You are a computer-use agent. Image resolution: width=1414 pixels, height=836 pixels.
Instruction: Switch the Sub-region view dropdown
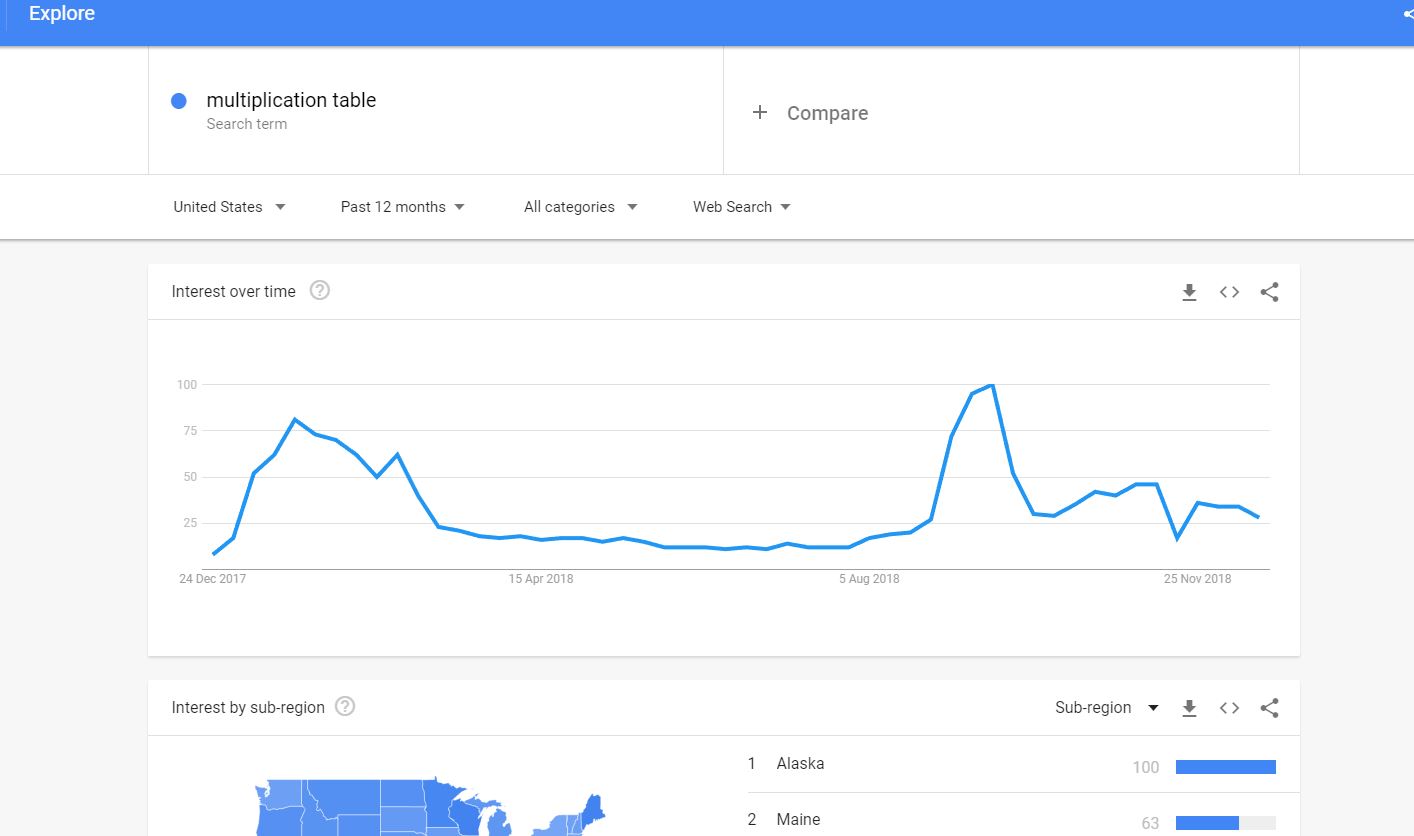click(1107, 708)
